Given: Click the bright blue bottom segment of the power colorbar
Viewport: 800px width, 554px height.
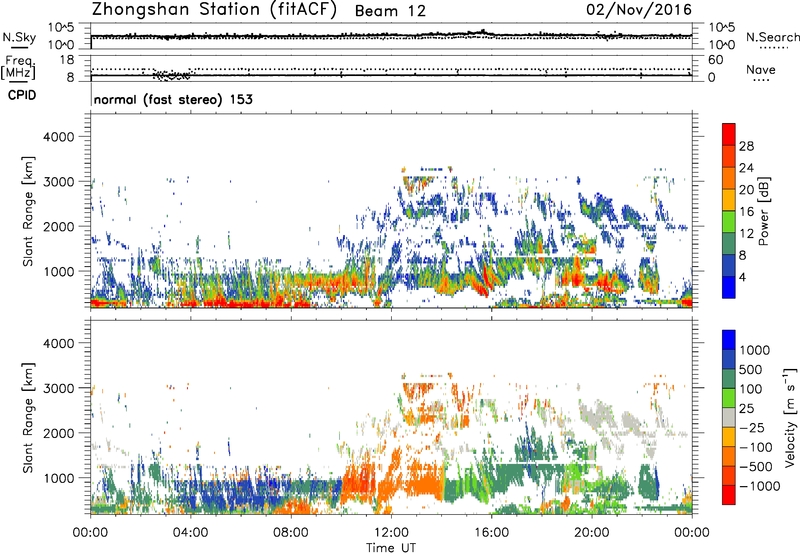Looking at the screenshot, I should click(729, 287).
